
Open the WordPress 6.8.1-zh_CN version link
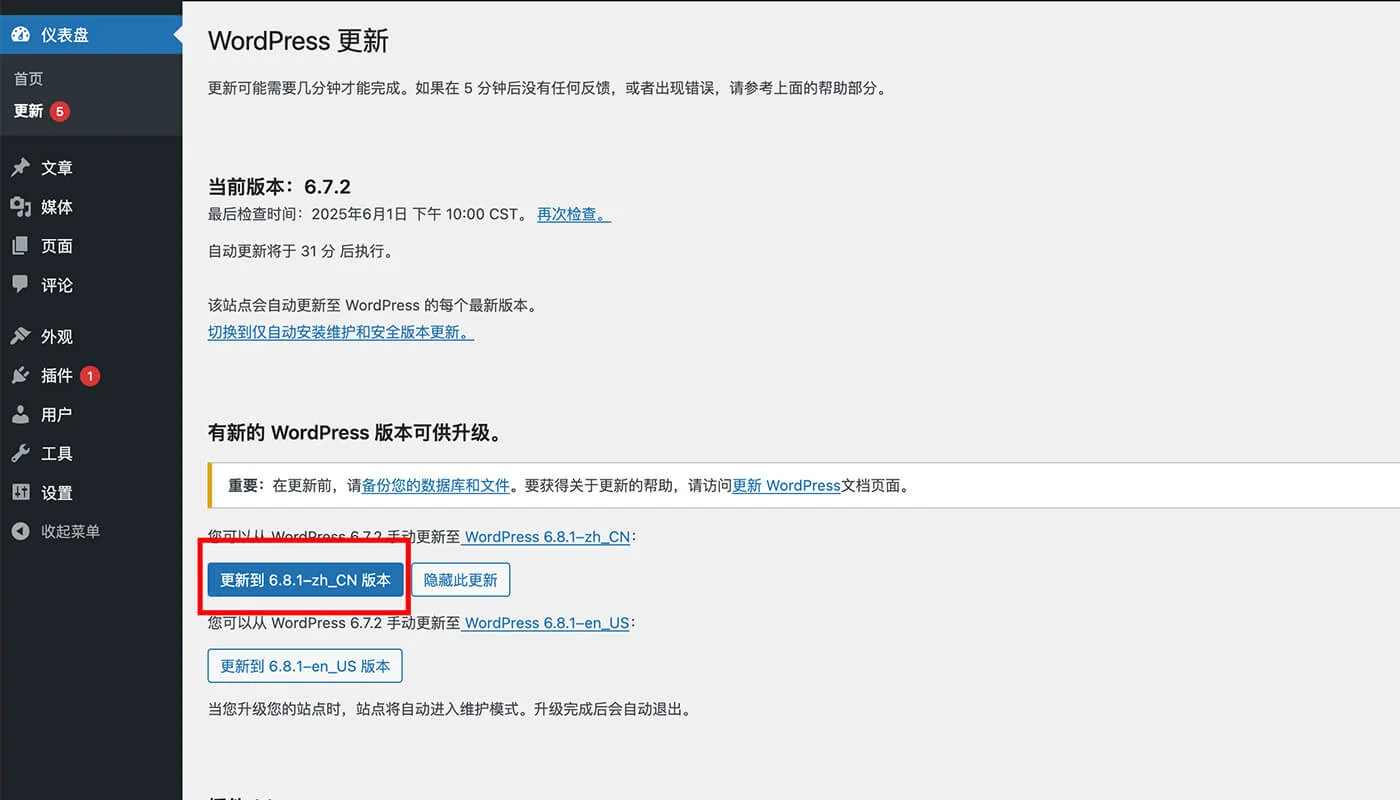[547, 537]
